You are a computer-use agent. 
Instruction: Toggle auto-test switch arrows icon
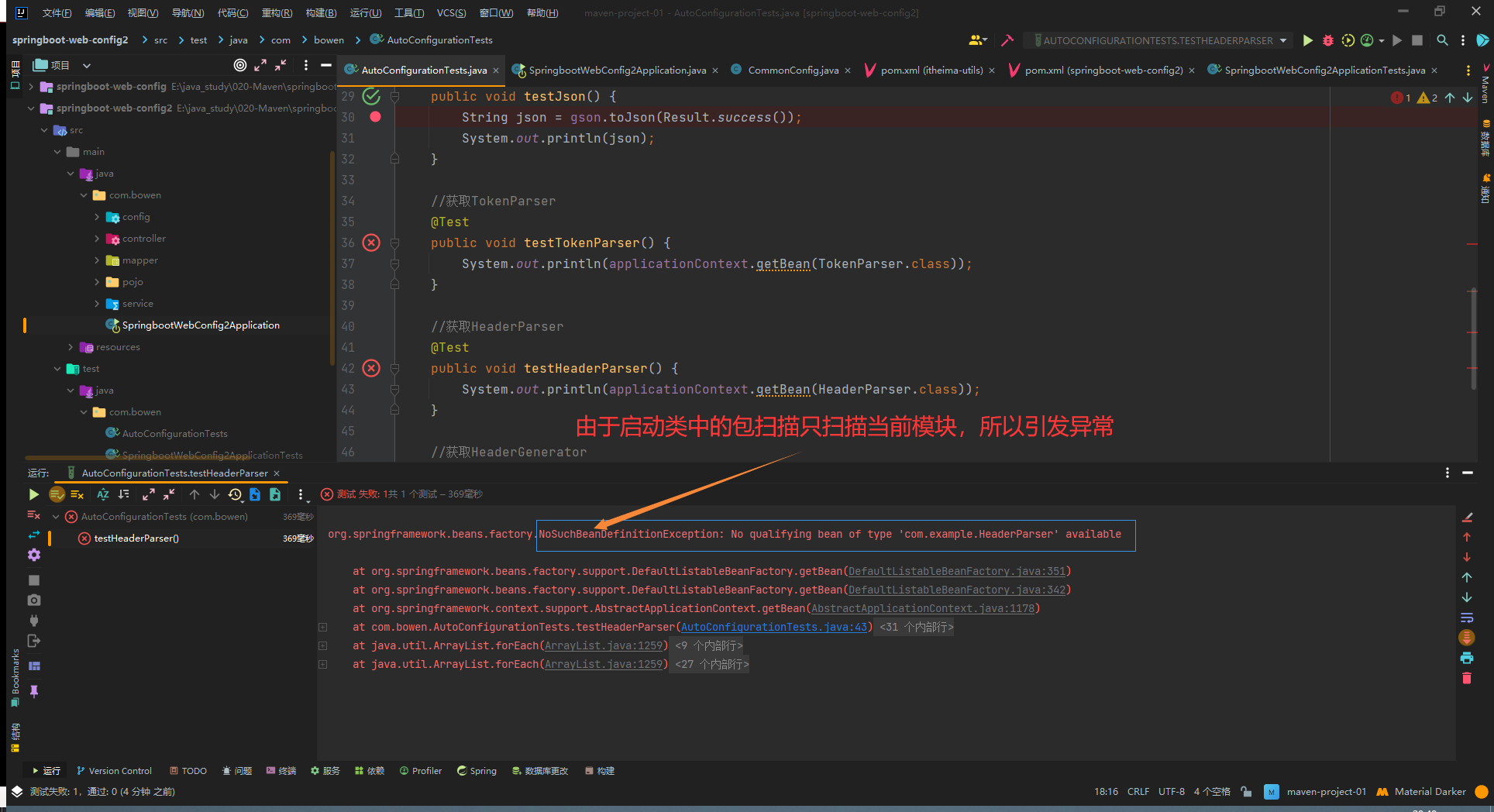pyautogui.click(x=33, y=535)
